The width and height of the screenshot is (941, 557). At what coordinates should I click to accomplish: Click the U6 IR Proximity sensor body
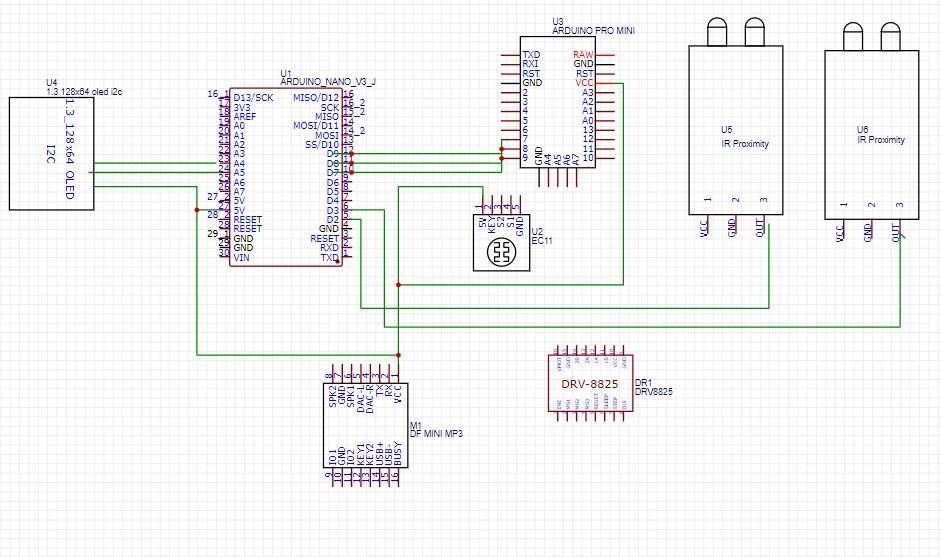pyautogui.click(x=871, y=135)
